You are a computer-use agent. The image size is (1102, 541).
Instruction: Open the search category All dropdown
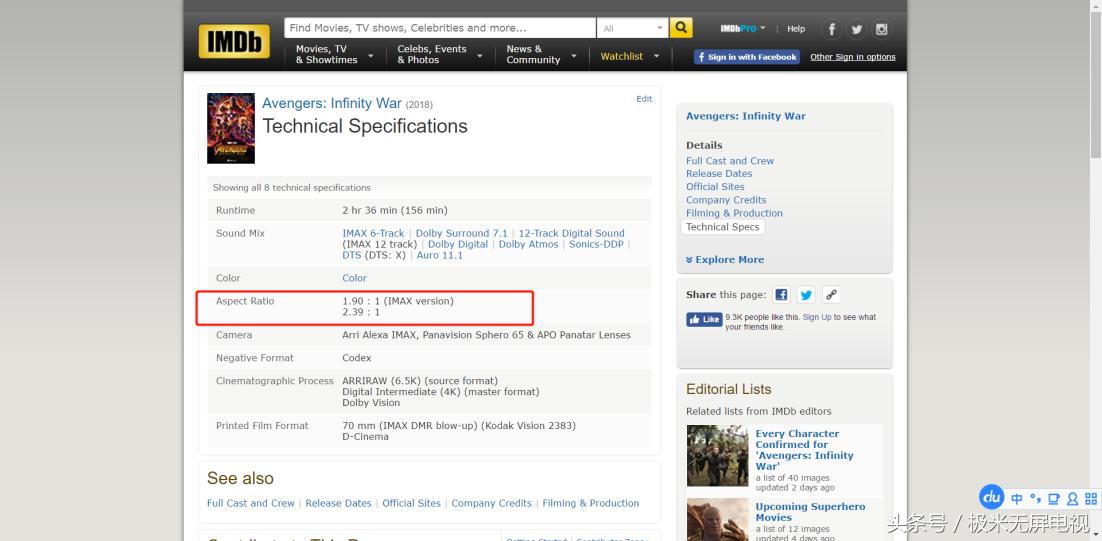pyautogui.click(x=632, y=28)
